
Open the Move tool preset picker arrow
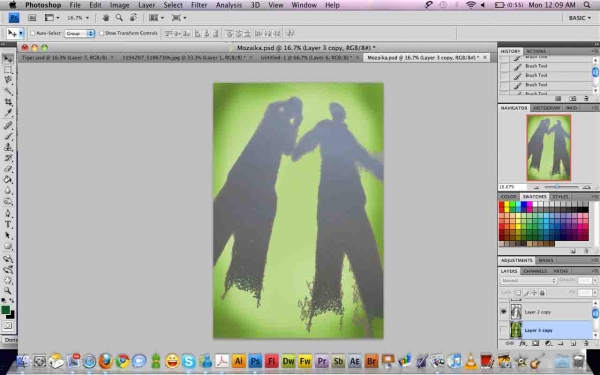pos(21,34)
